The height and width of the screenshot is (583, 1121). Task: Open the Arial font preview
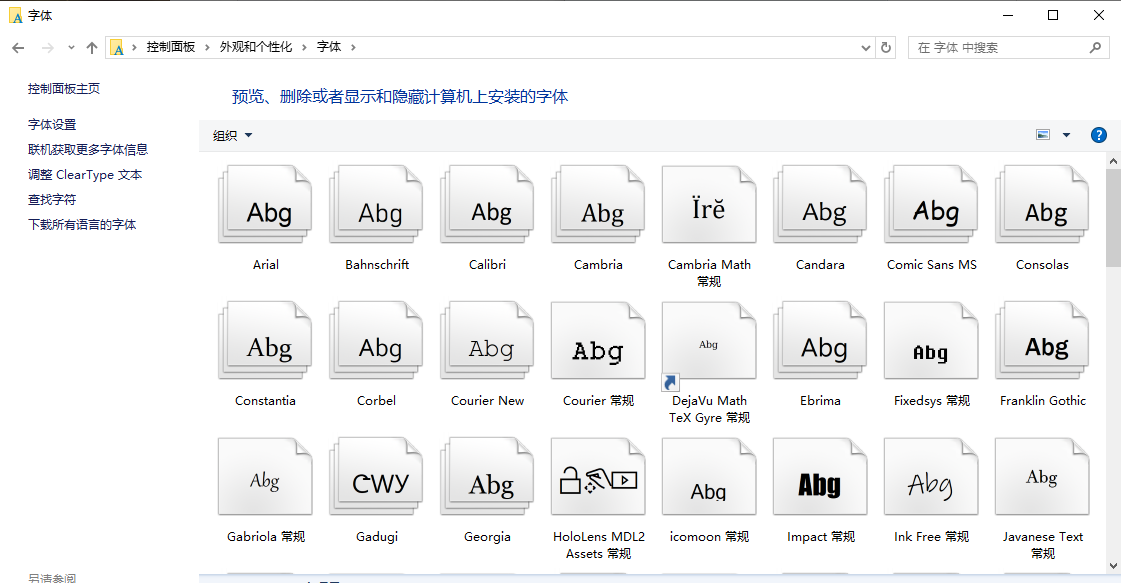[265, 205]
